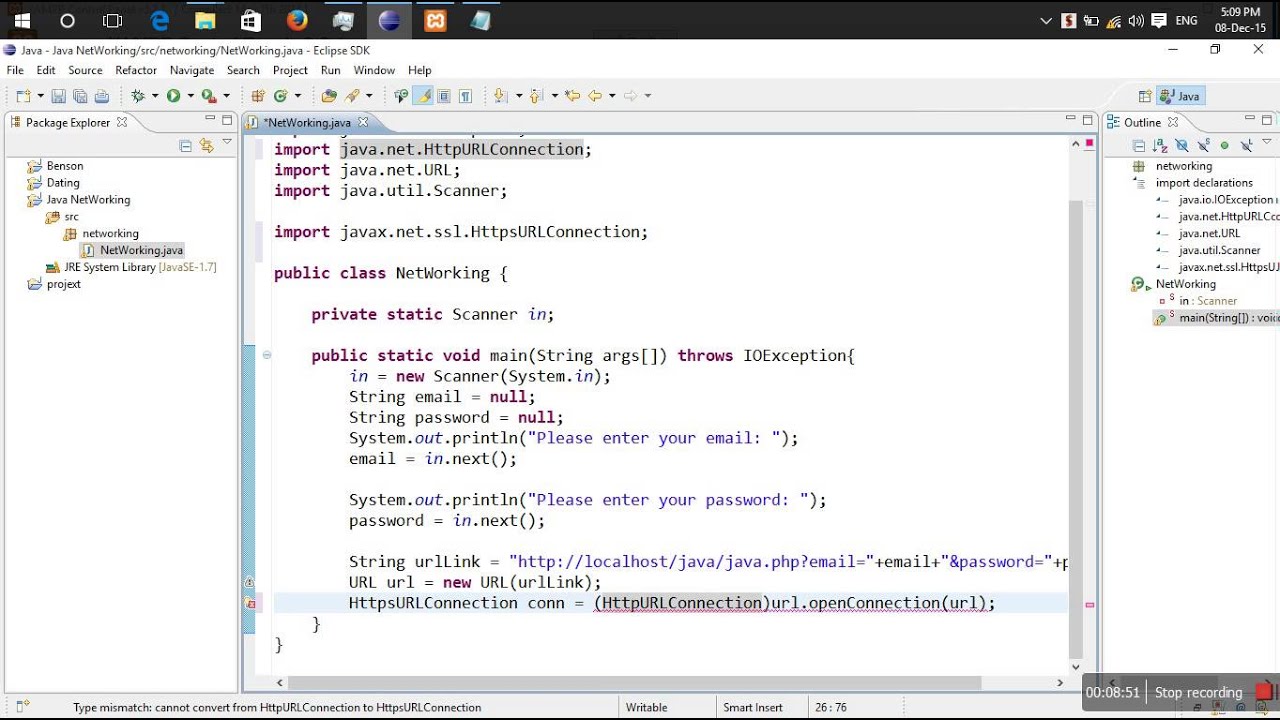Open the Debug configurations dropdown arrow
Screen dimensions: 1280x720
(155, 96)
